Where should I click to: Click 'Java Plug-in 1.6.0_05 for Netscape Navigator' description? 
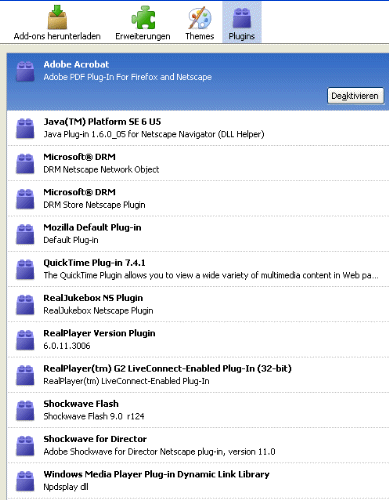click(154, 134)
